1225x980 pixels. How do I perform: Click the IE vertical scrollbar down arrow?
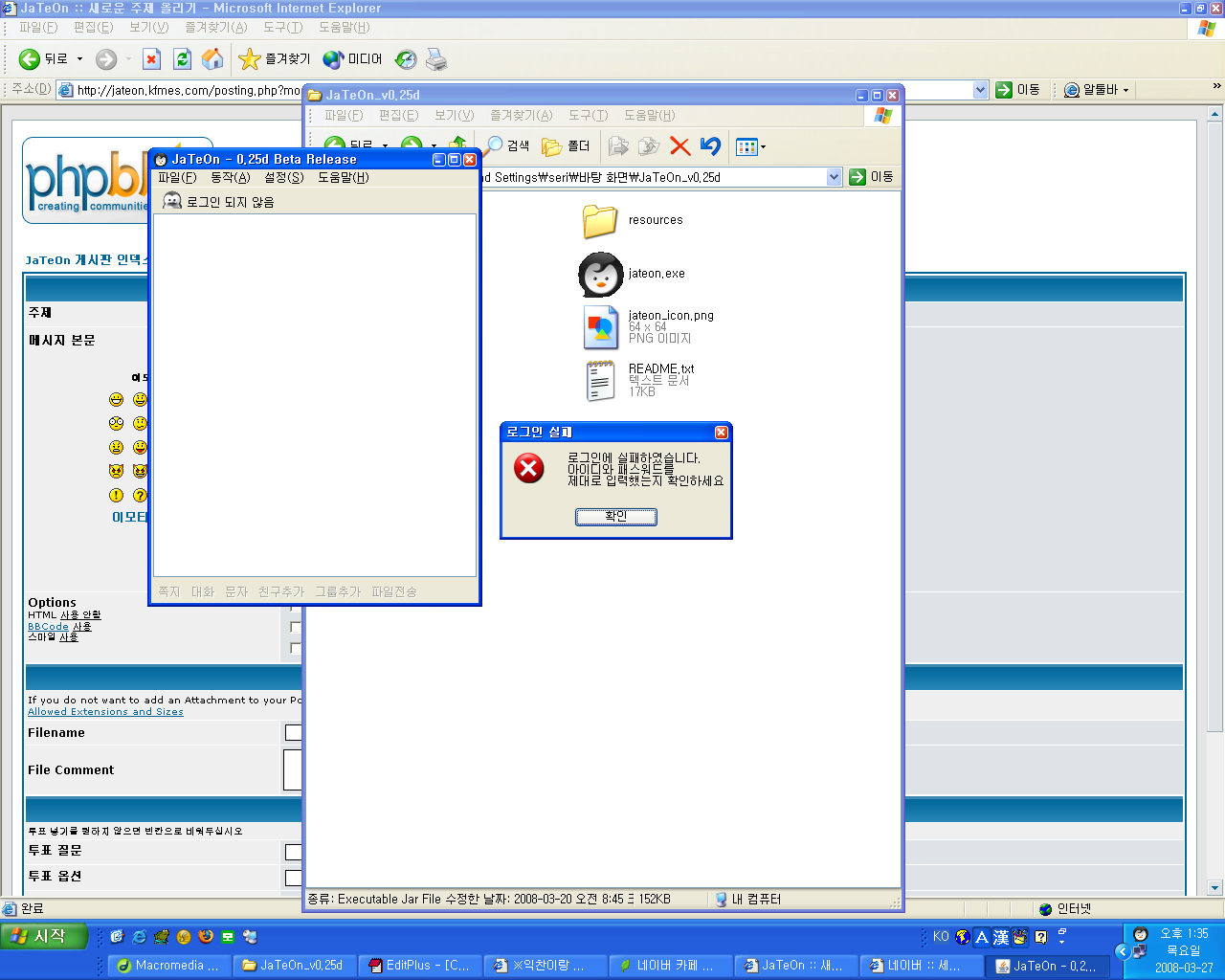coord(1215,887)
